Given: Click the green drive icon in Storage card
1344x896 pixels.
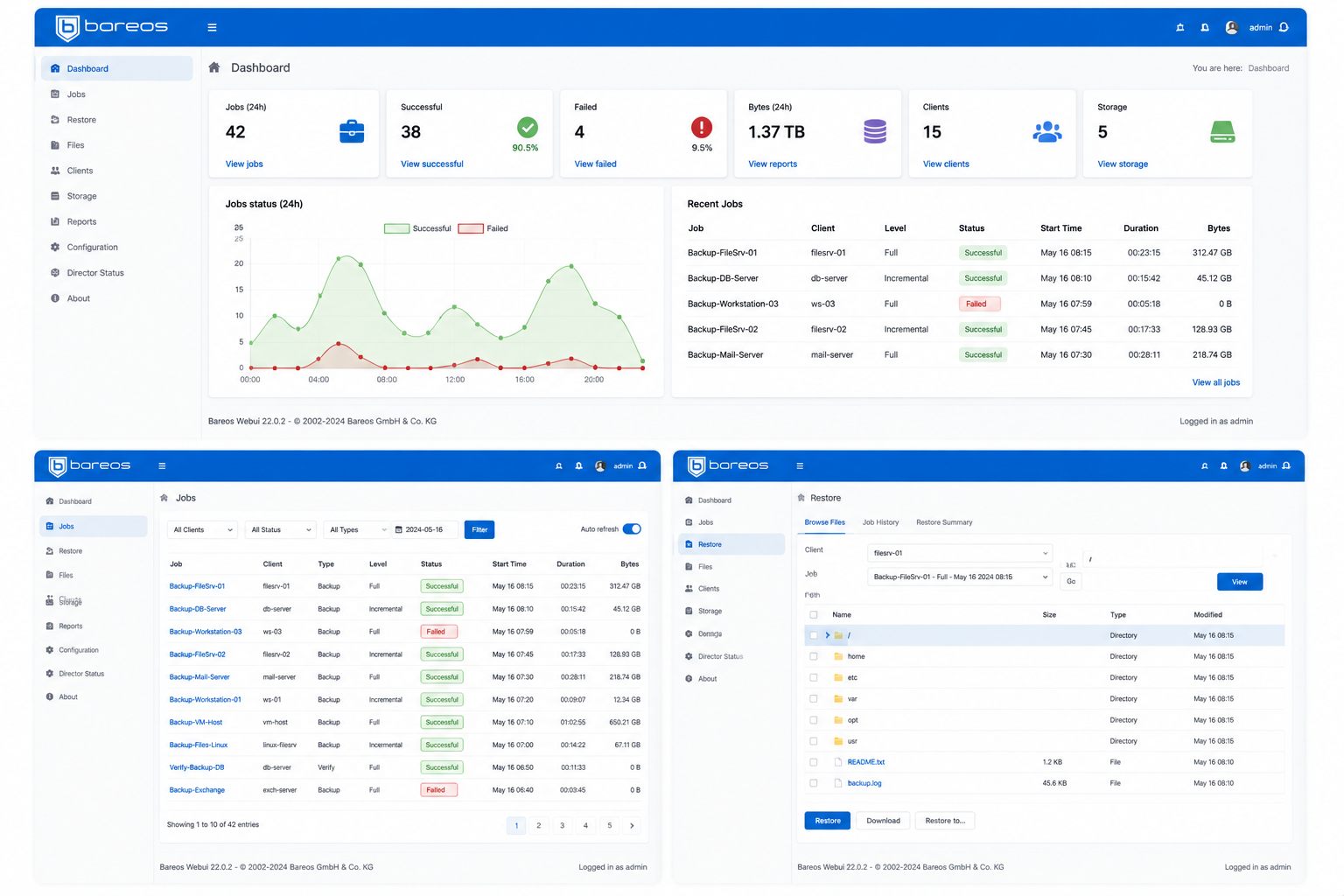Looking at the screenshot, I should (x=1222, y=132).
